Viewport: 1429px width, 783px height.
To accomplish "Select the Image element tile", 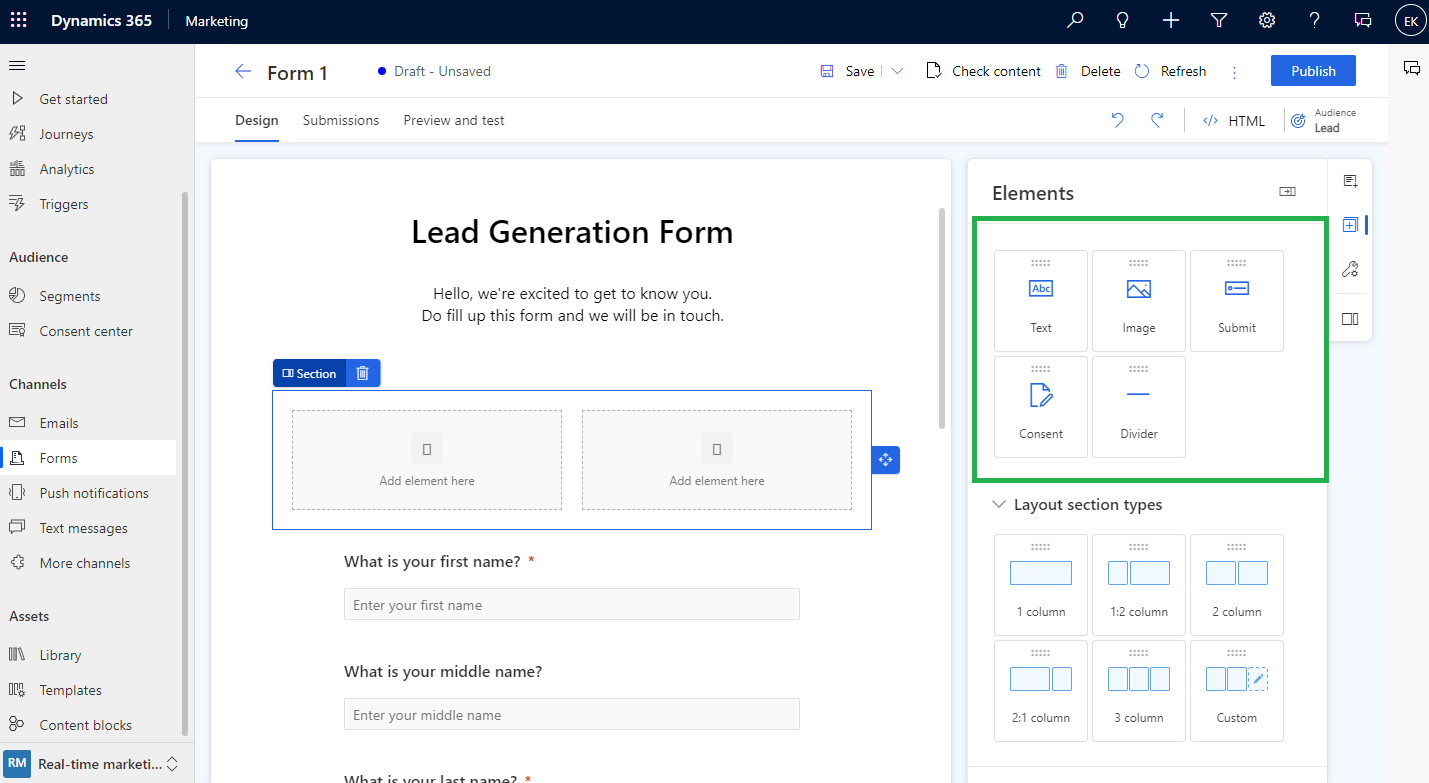I will tap(1139, 301).
